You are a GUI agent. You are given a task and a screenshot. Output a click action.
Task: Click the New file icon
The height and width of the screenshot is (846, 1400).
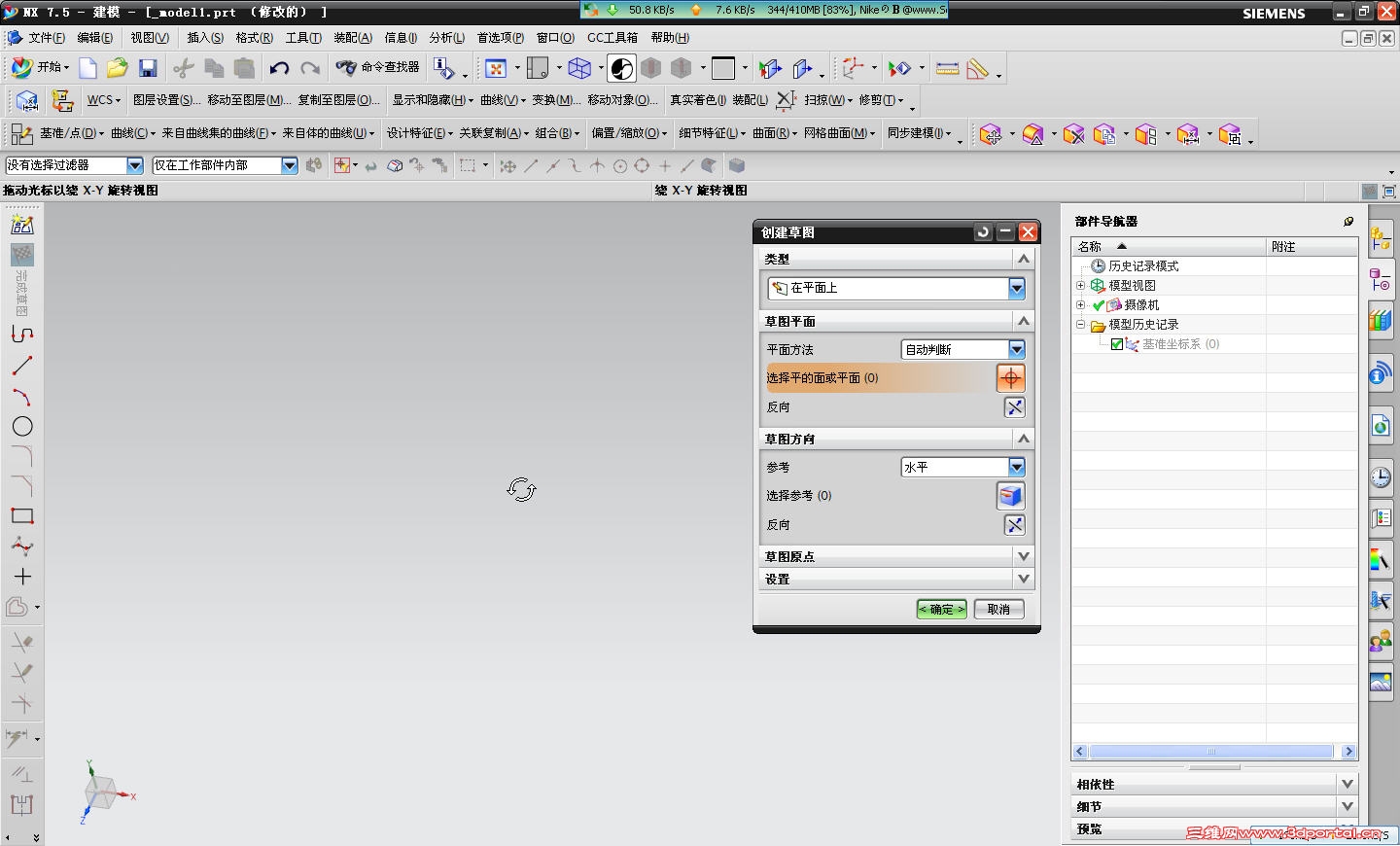(87, 67)
